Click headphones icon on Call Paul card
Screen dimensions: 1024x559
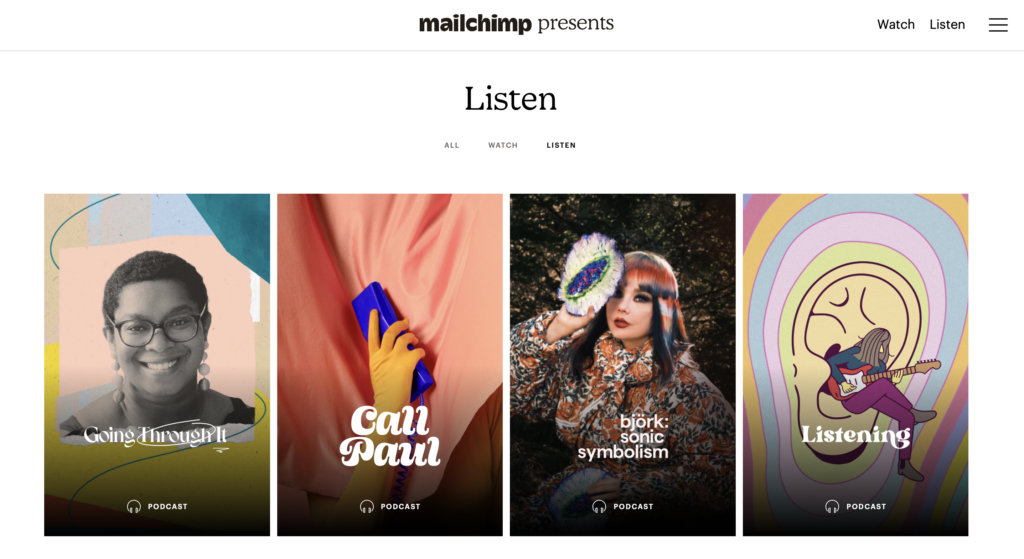click(x=367, y=507)
